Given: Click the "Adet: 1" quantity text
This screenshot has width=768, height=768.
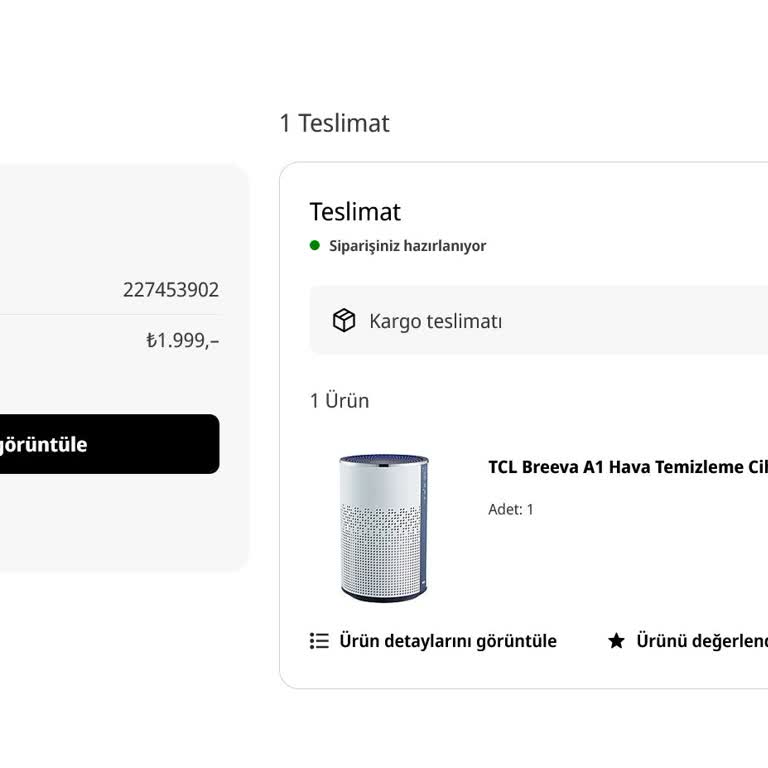Looking at the screenshot, I should 511,509.
